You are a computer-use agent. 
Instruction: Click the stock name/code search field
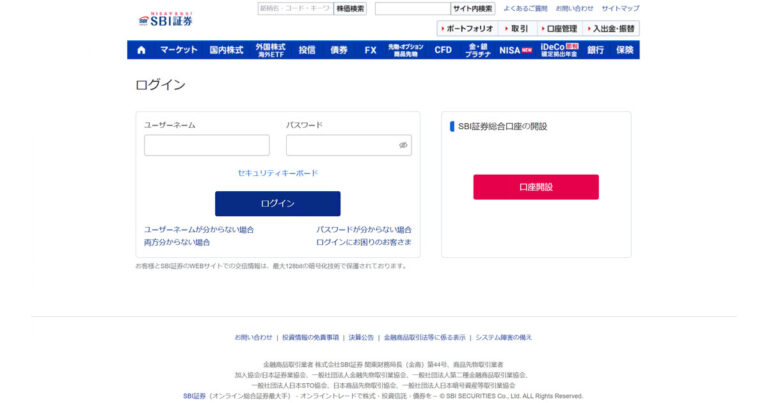click(295, 9)
